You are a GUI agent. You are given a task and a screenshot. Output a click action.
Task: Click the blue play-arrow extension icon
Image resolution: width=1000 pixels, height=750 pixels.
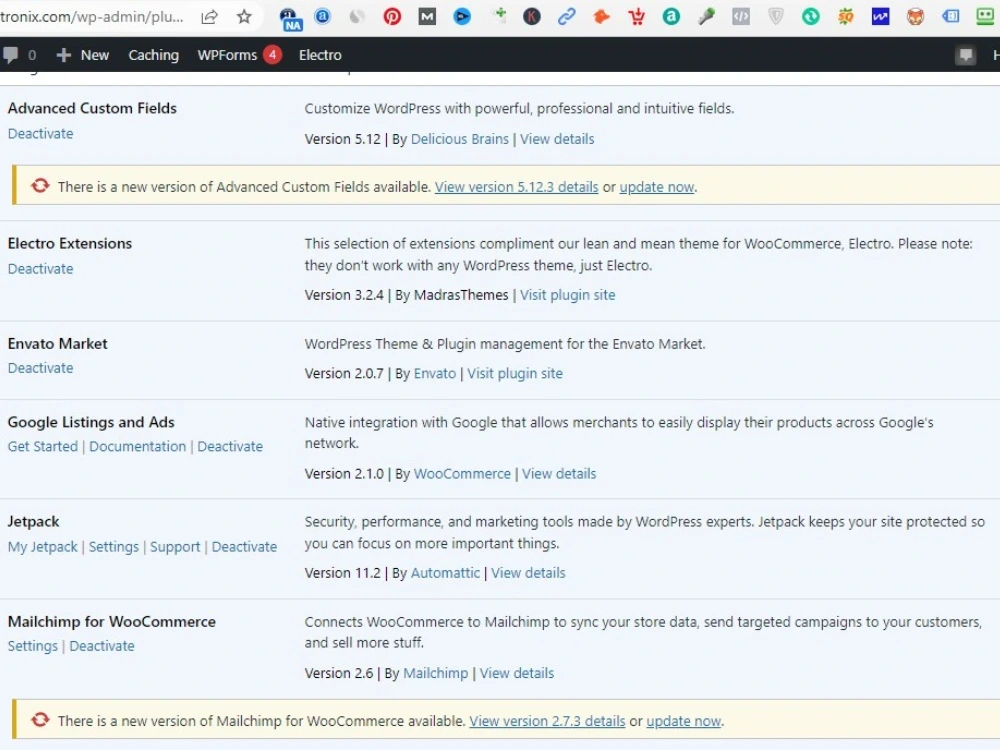coord(462,17)
